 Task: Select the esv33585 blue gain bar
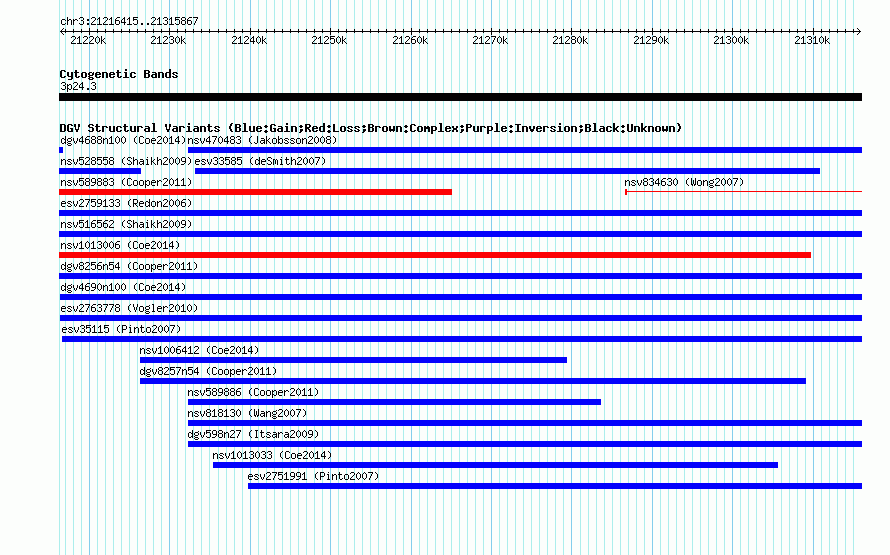click(507, 171)
